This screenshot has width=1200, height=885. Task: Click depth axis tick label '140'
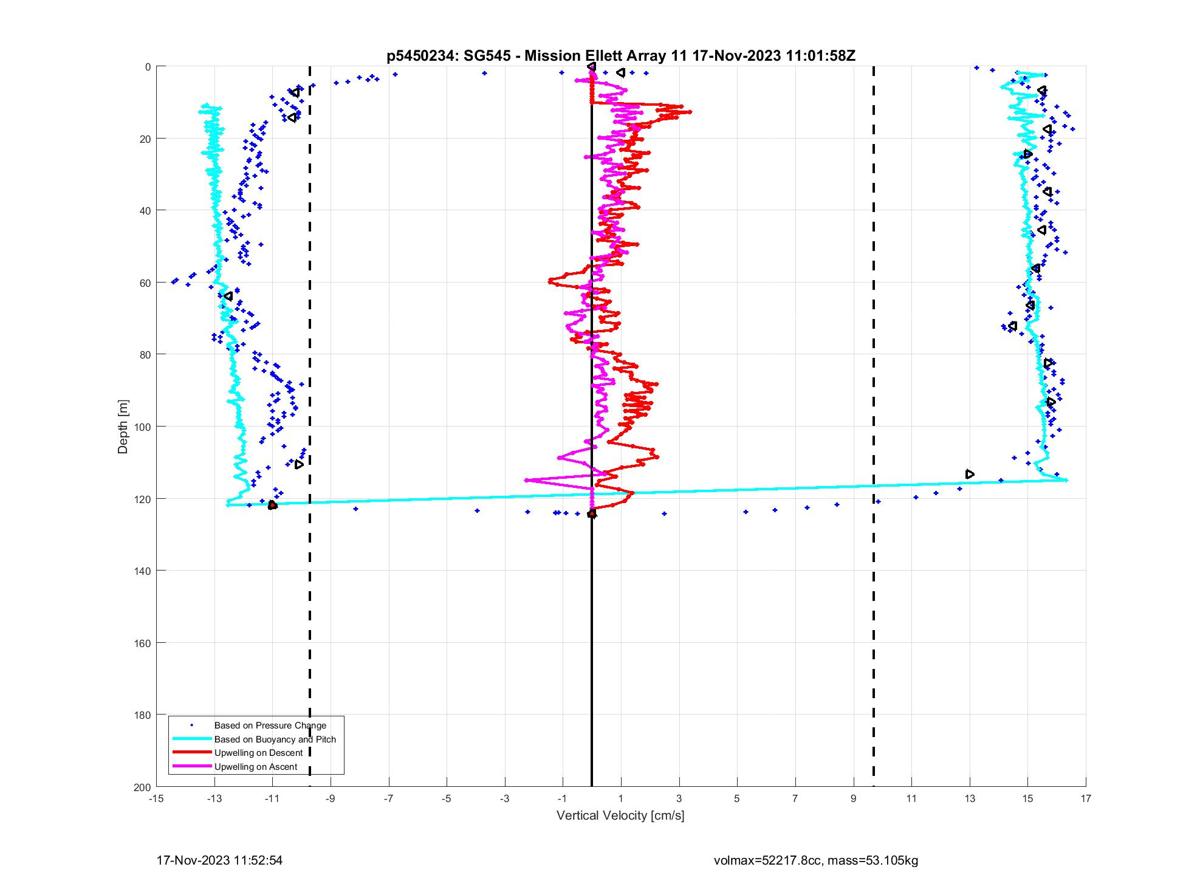[x=141, y=571]
